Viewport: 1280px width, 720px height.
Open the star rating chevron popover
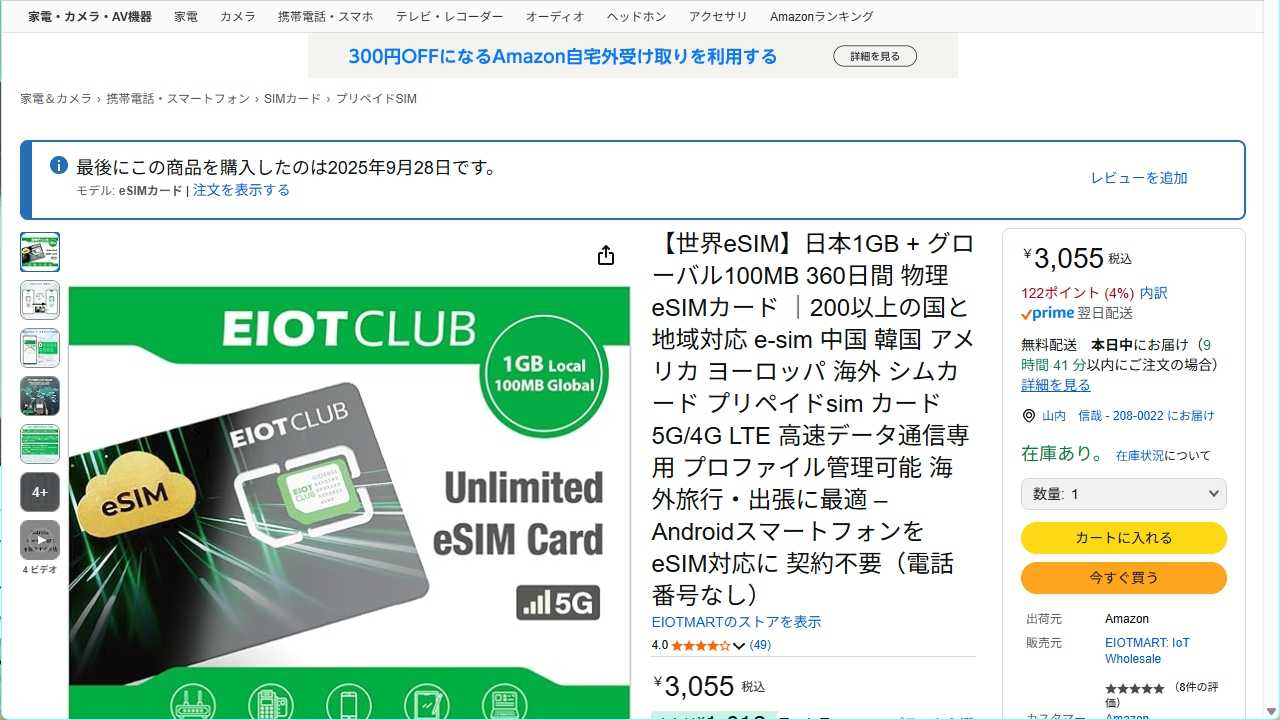point(739,646)
